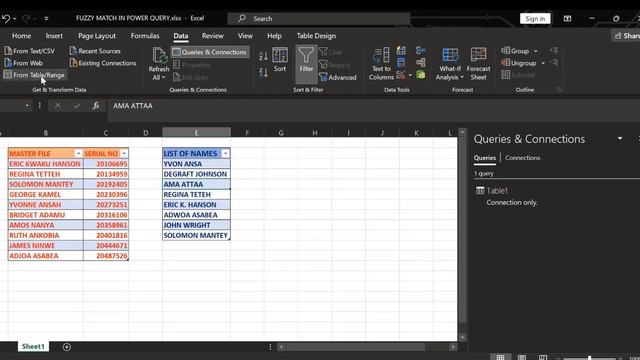The height and width of the screenshot is (360, 640).
Task: Click the vertical scrollbar of the worksheet
Action: (x=462, y=229)
